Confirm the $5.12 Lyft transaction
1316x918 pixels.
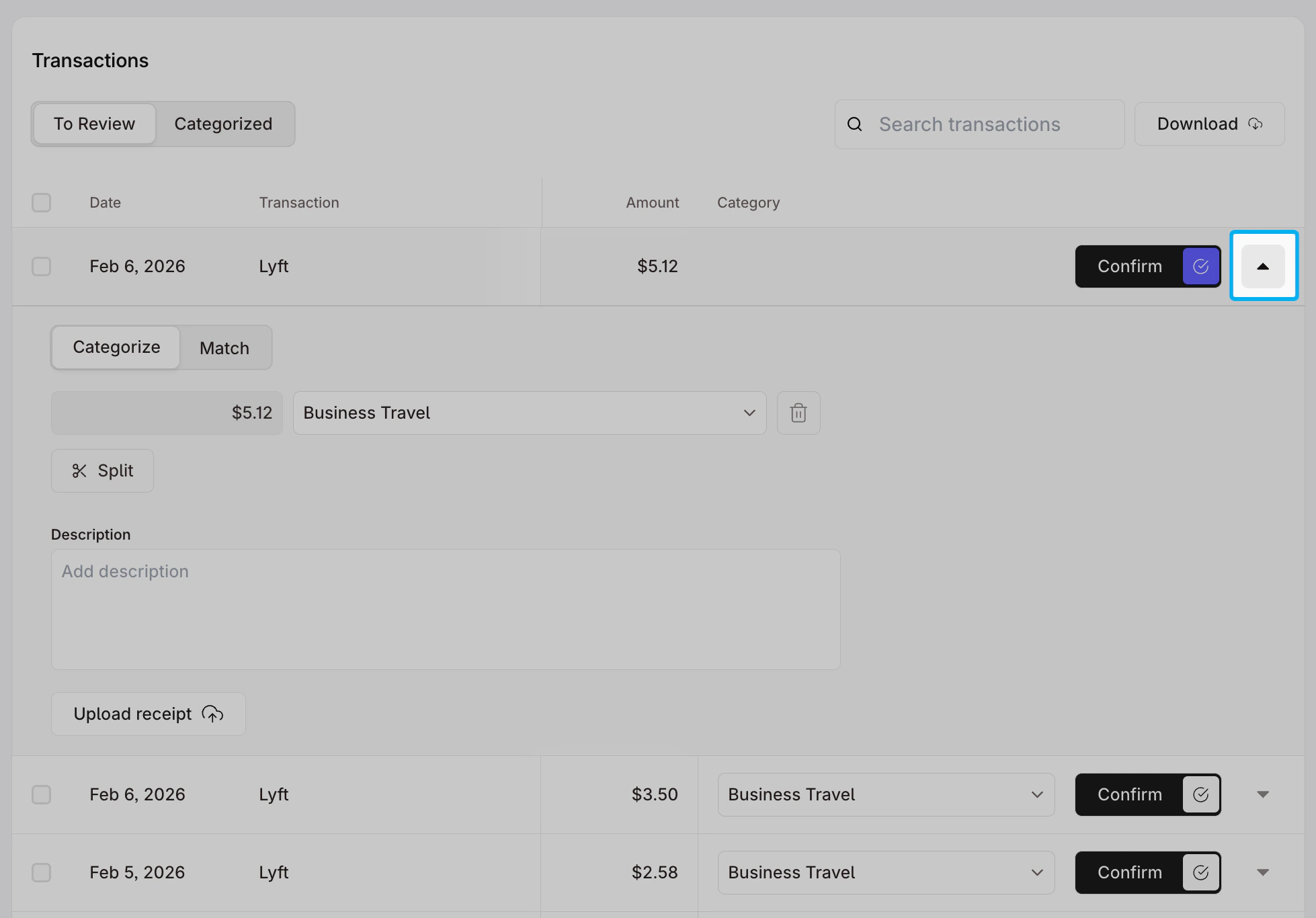(x=1130, y=267)
